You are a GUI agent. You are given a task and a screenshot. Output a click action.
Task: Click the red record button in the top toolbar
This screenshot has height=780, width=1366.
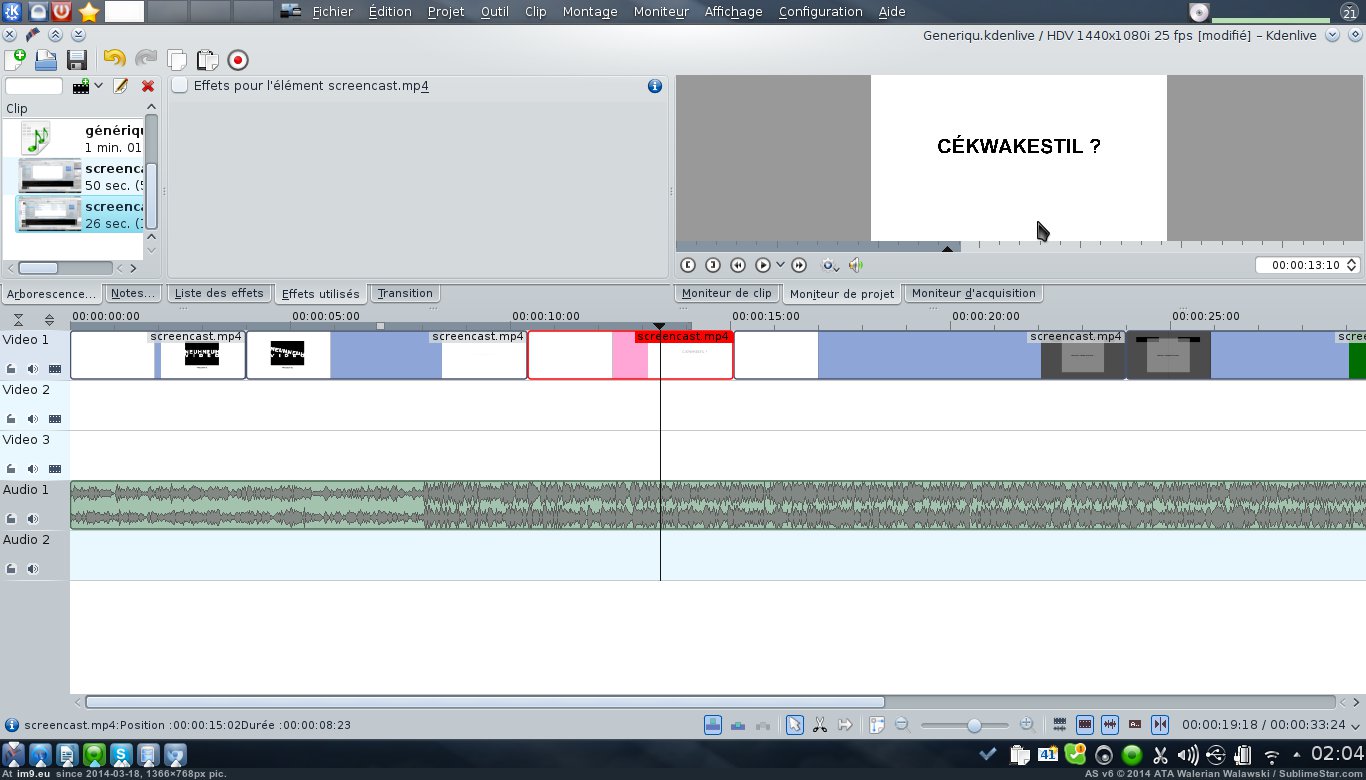tap(238, 60)
